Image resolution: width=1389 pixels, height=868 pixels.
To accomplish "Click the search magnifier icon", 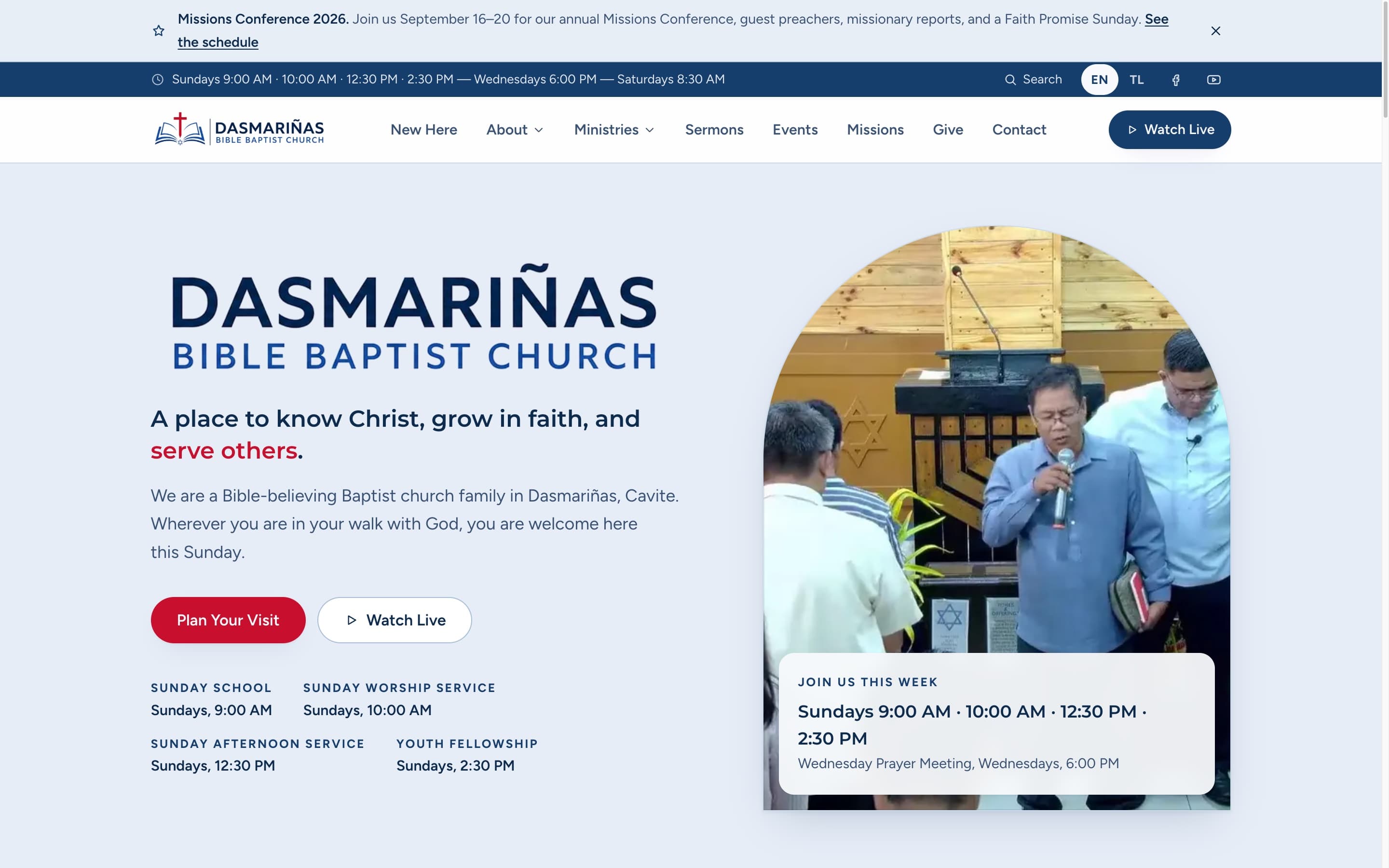I will coord(1010,80).
